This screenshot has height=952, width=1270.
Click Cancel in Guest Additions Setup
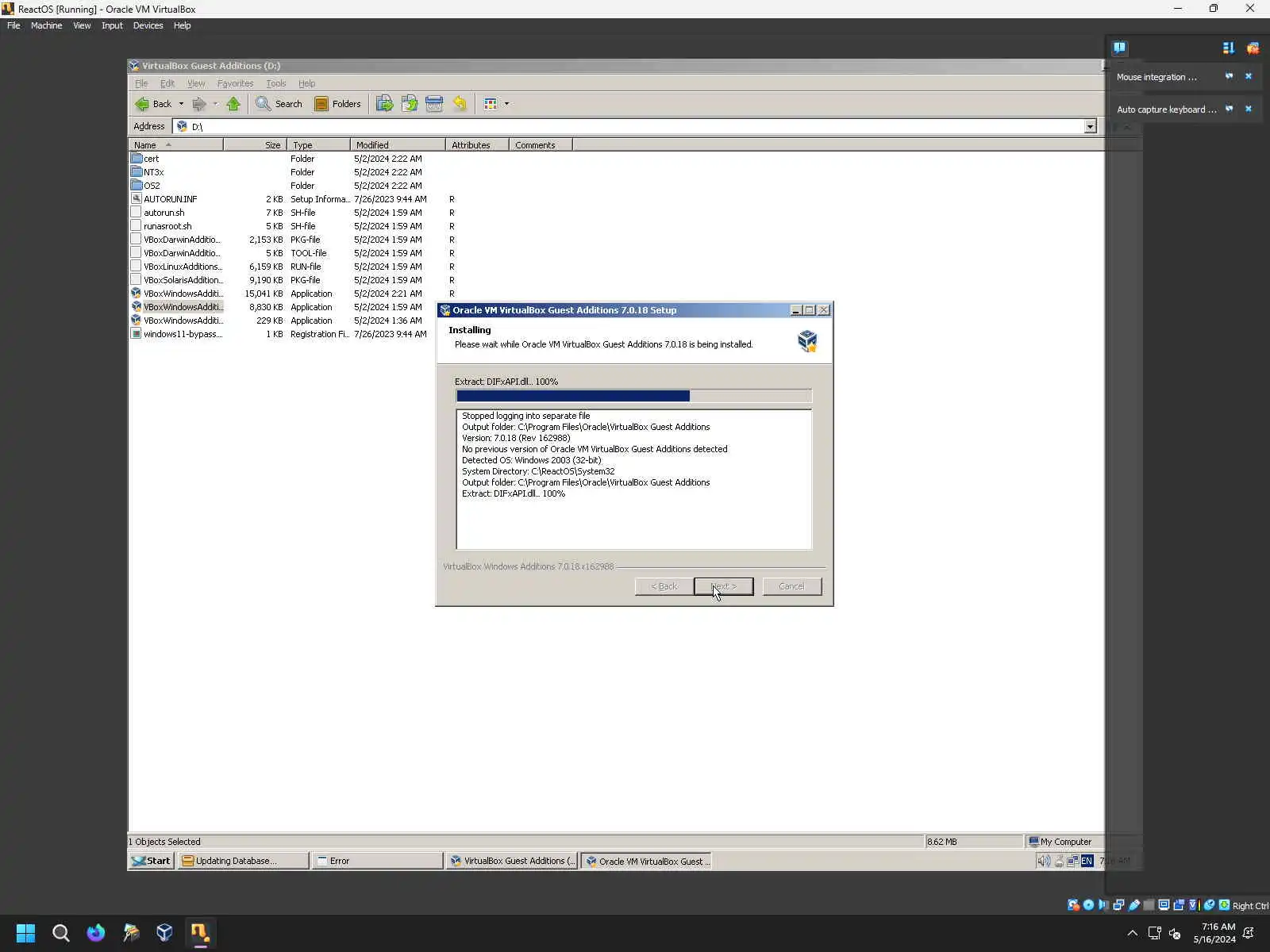[x=791, y=586]
